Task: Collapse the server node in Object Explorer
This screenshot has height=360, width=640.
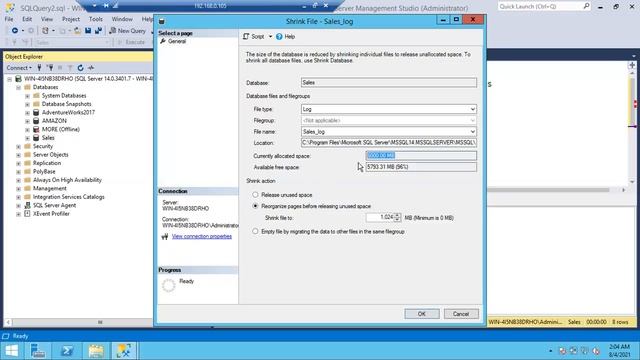Action: click(9, 79)
